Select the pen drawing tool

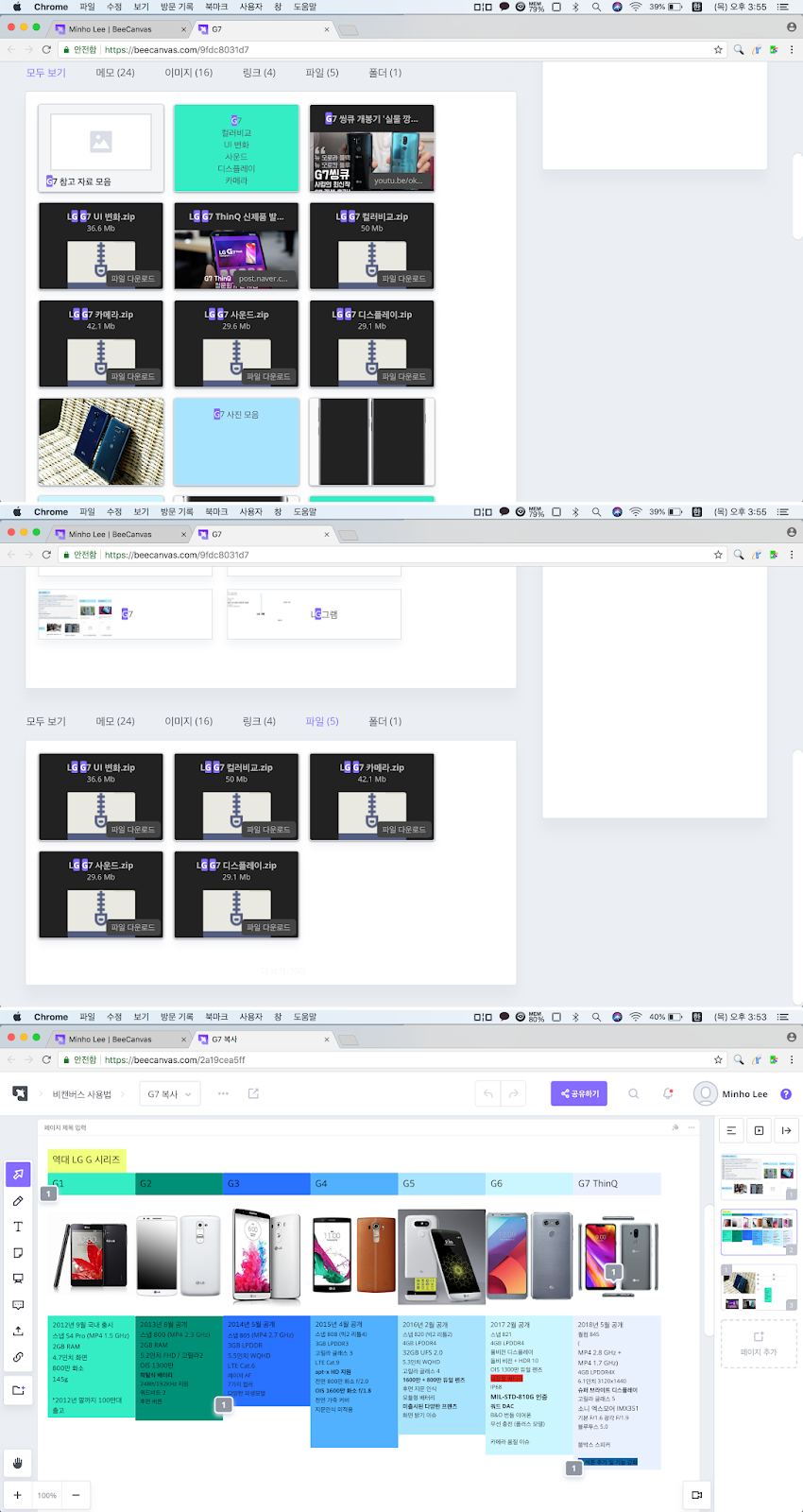pyautogui.click(x=18, y=1201)
